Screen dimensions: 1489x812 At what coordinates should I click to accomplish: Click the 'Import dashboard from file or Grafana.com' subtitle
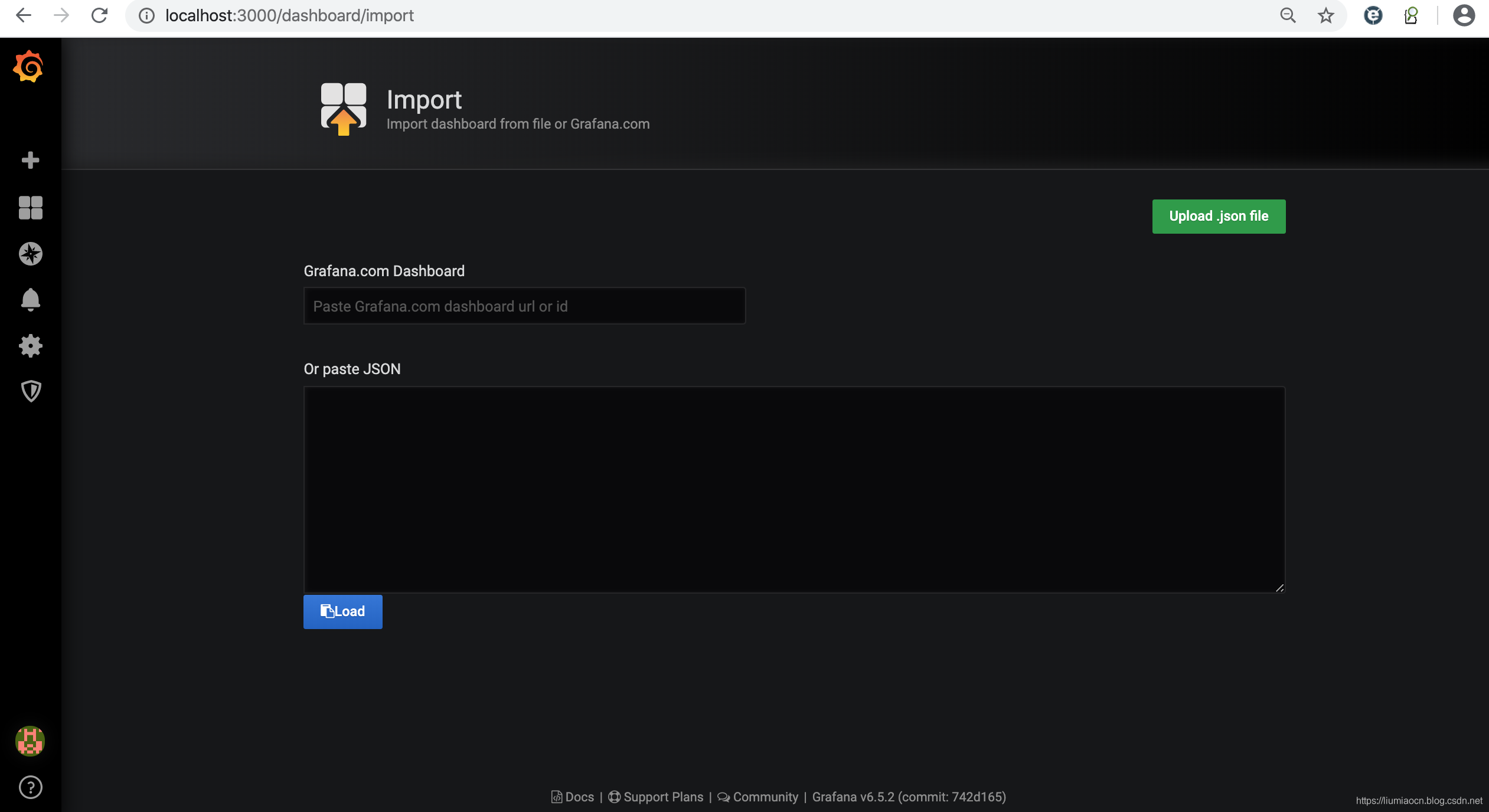[518, 124]
